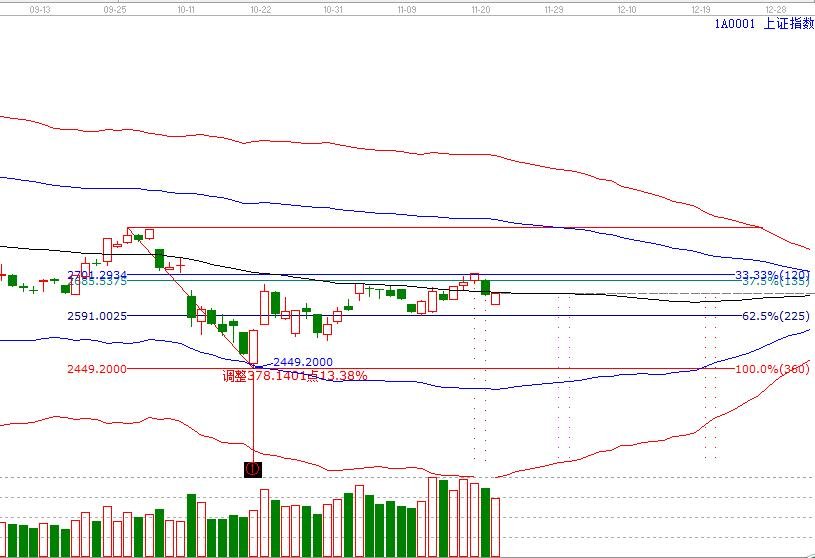Select the 12-28 date on the time axis
The height and width of the screenshot is (558, 815).
pyautogui.click(x=775, y=7)
